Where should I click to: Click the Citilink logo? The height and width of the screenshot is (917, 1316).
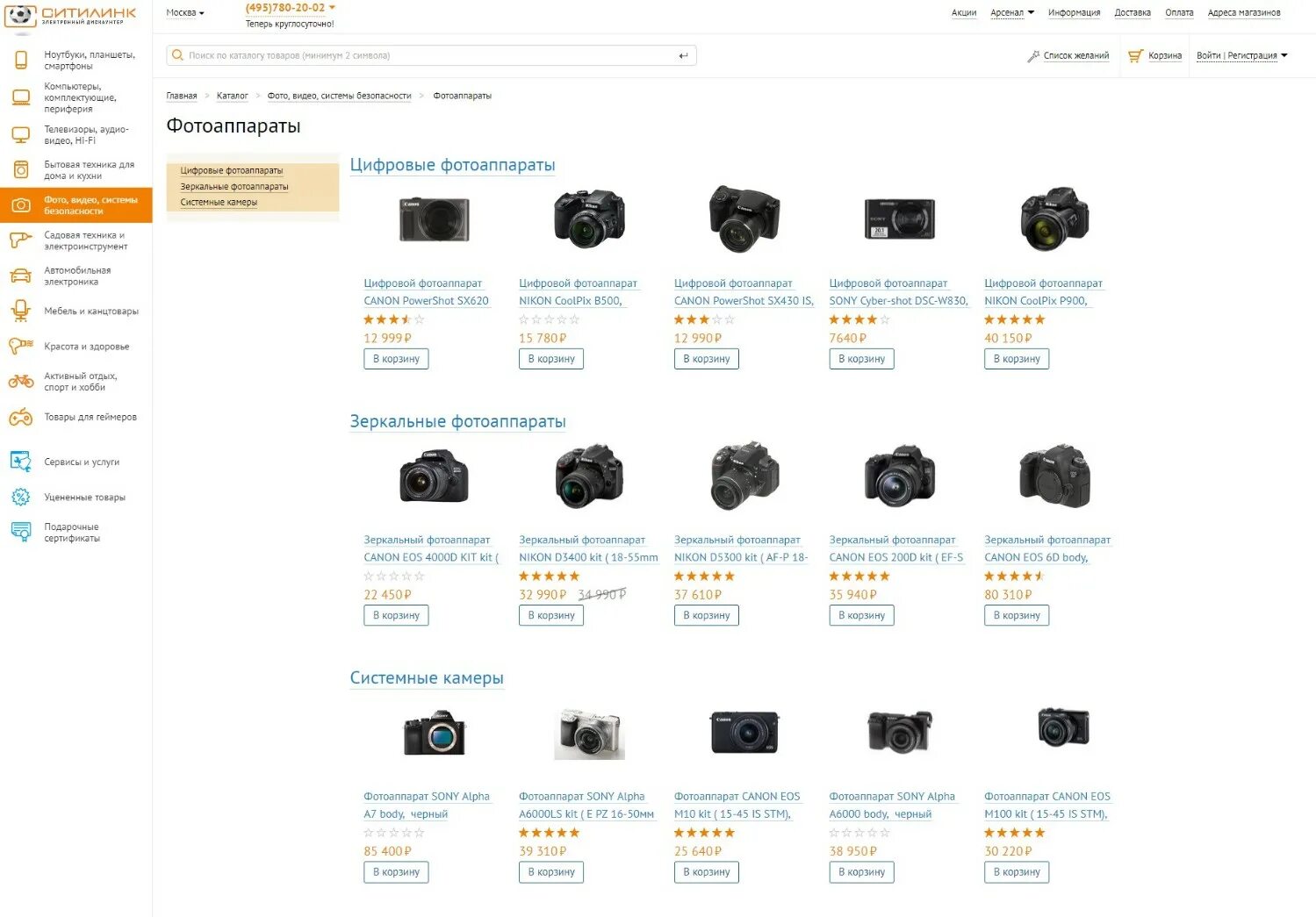coord(71,15)
